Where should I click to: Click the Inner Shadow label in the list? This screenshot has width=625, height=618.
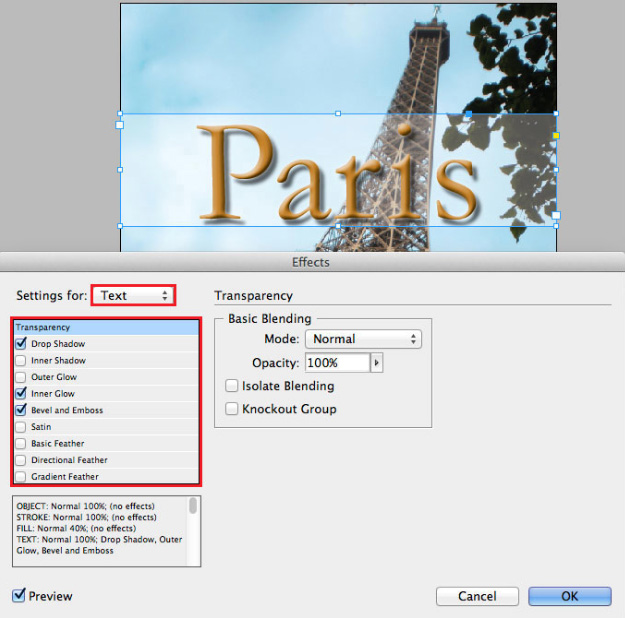click(x=59, y=360)
